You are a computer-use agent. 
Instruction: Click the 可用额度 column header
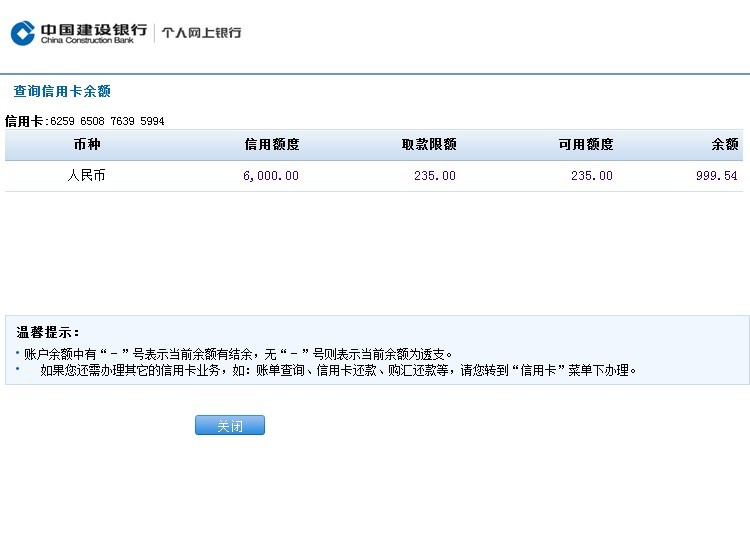(586, 144)
